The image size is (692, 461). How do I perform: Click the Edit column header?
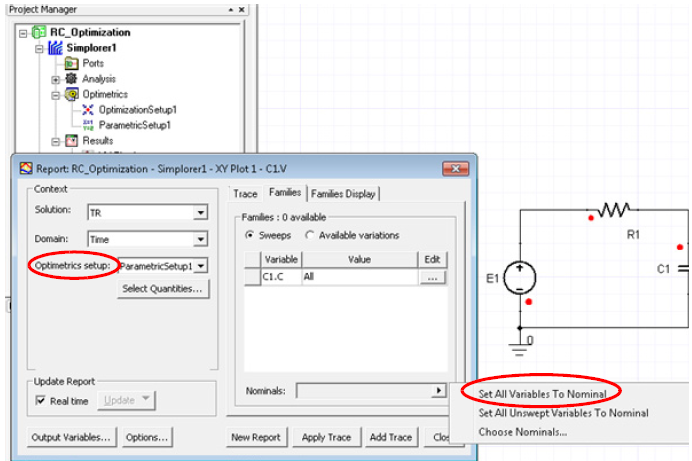click(x=432, y=259)
